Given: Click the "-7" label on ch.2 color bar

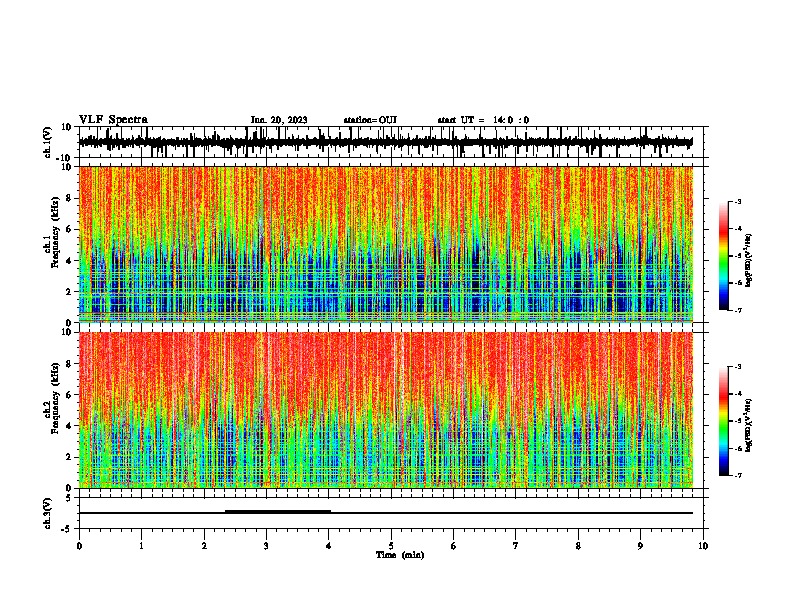Looking at the screenshot, I should (738, 475).
